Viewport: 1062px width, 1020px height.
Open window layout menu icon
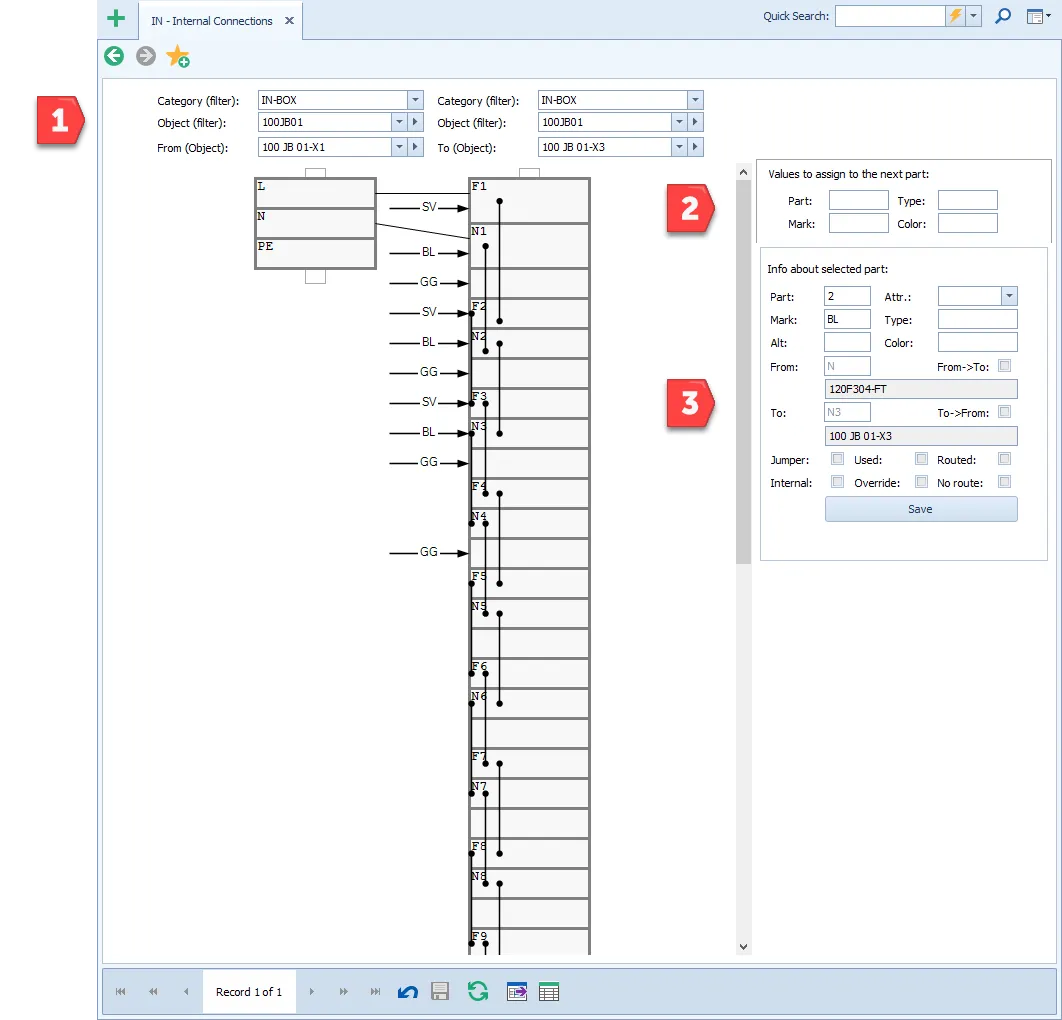tap(1038, 16)
